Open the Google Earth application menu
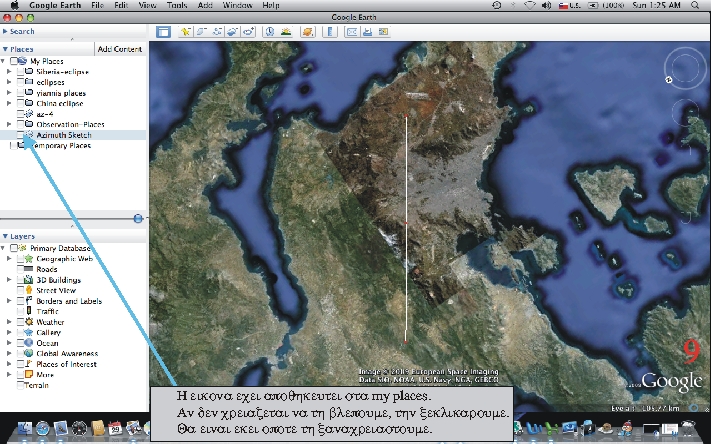 tap(55, 5)
